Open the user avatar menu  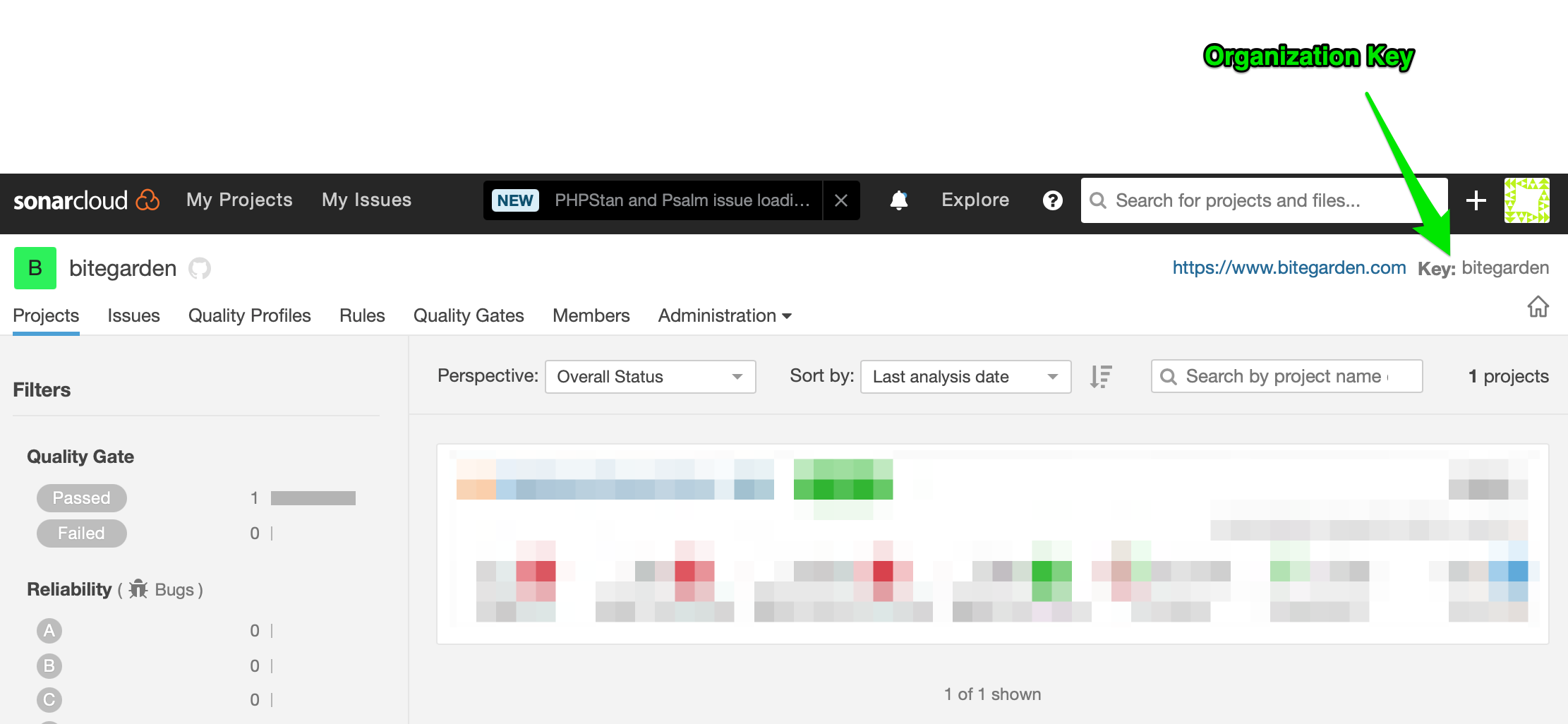[1526, 200]
